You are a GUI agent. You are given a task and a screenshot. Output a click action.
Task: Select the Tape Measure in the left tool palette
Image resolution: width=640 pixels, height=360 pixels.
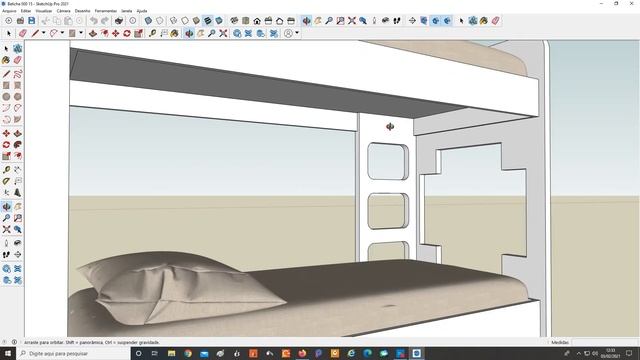(6, 170)
